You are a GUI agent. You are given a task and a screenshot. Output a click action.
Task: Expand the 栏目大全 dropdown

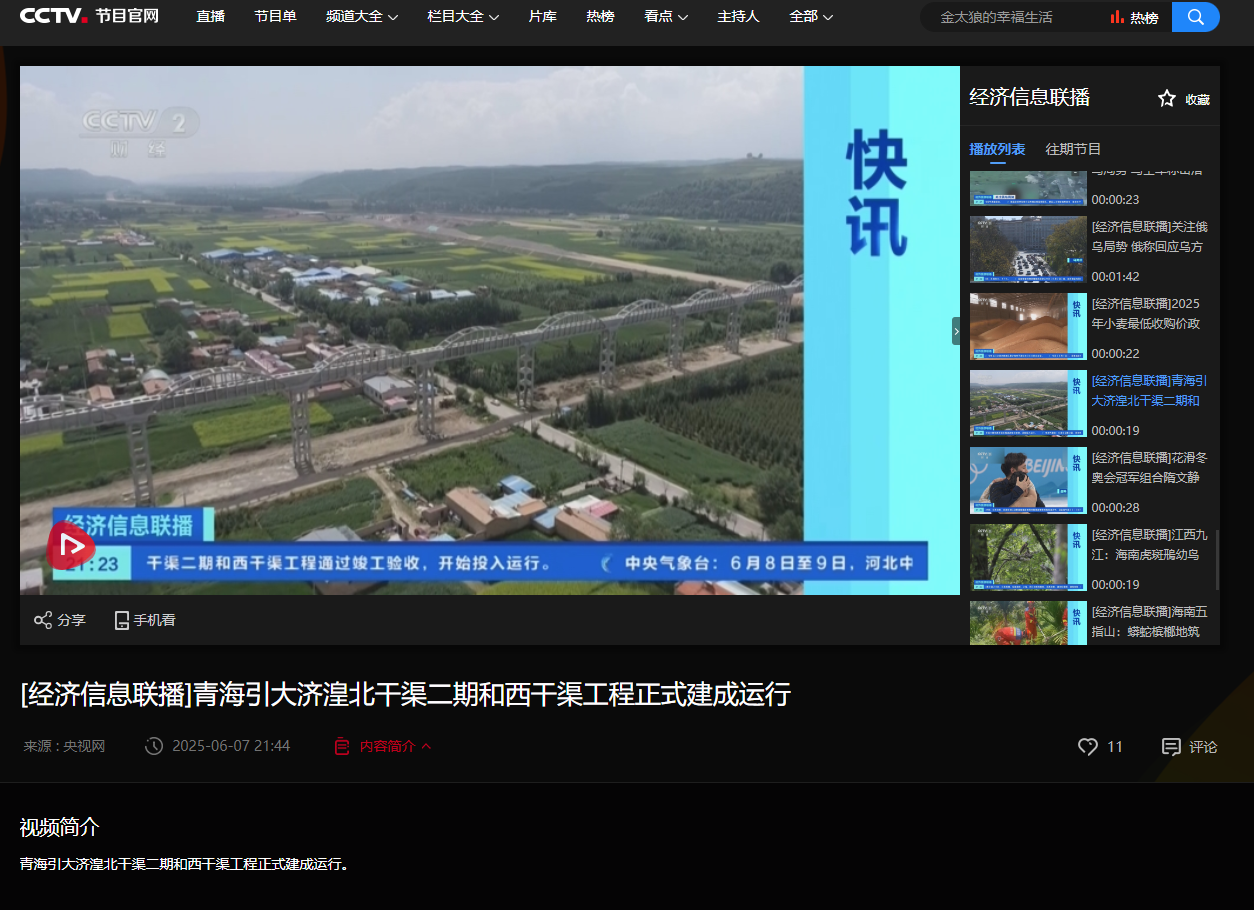pyautogui.click(x=463, y=16)
